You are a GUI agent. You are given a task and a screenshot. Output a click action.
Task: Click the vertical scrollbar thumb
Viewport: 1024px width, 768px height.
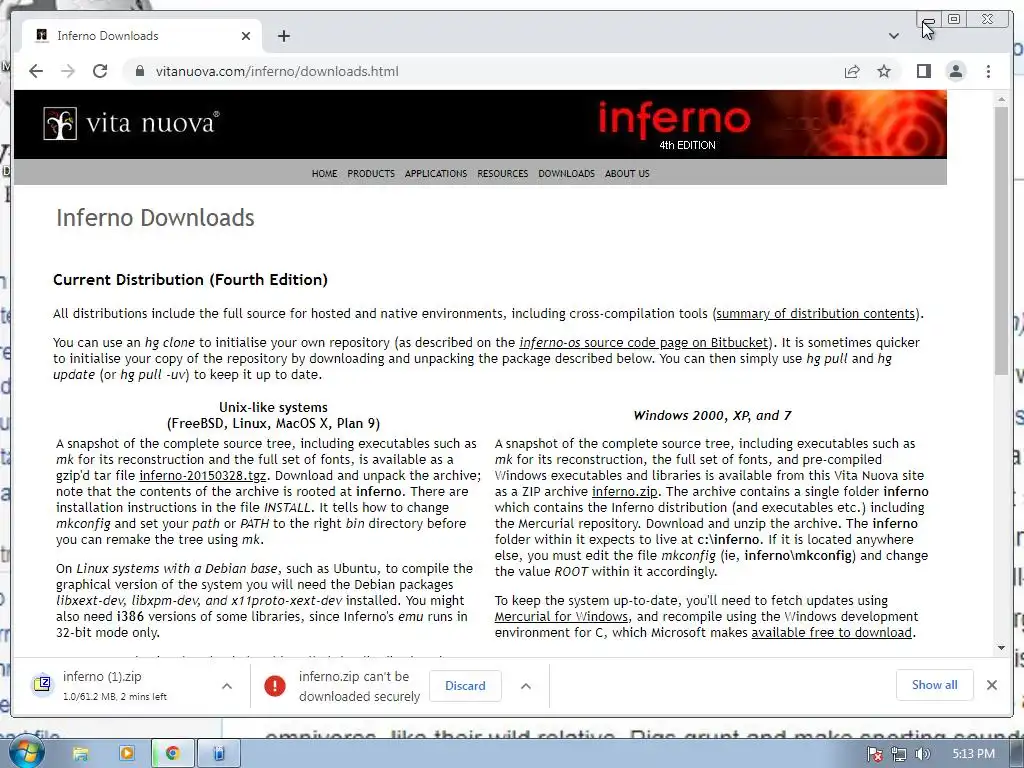[1001, 240]
